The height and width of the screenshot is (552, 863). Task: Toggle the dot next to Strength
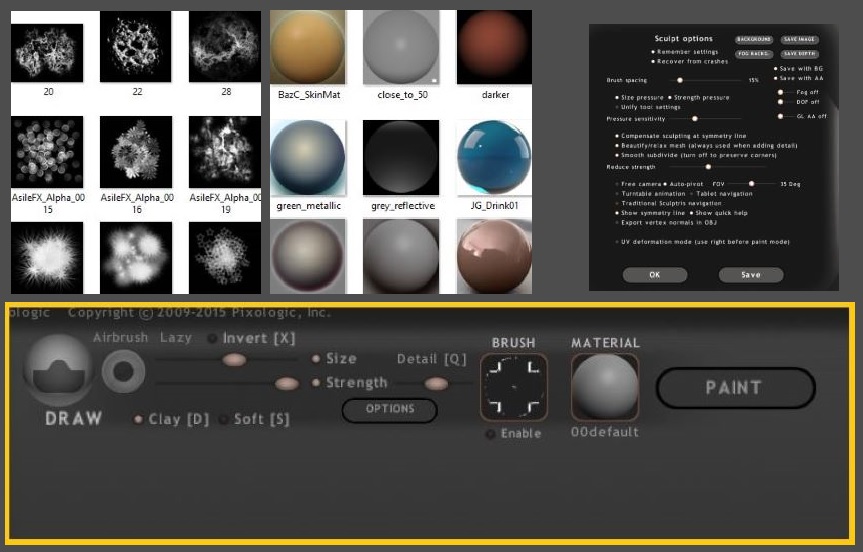(316, 382)
